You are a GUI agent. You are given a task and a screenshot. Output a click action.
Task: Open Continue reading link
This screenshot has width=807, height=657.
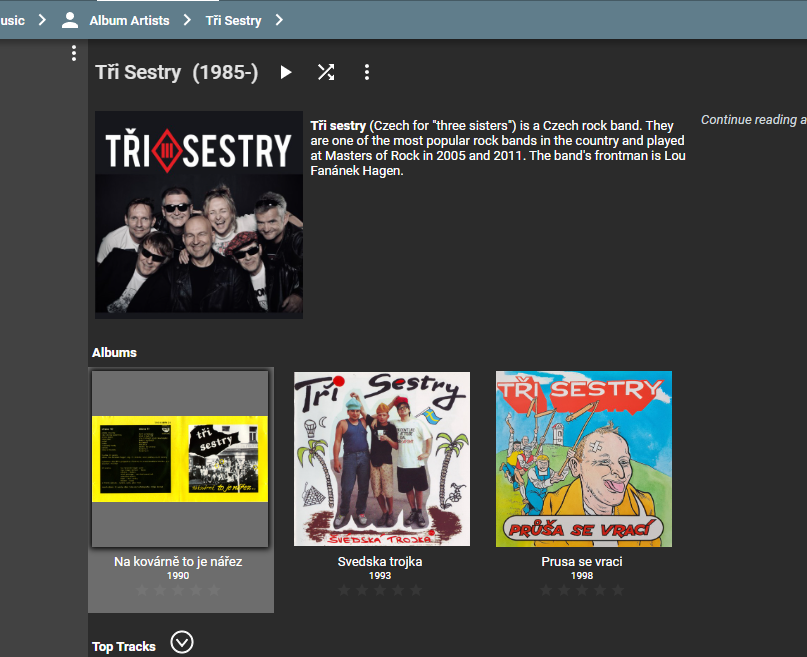click(753, 120)
